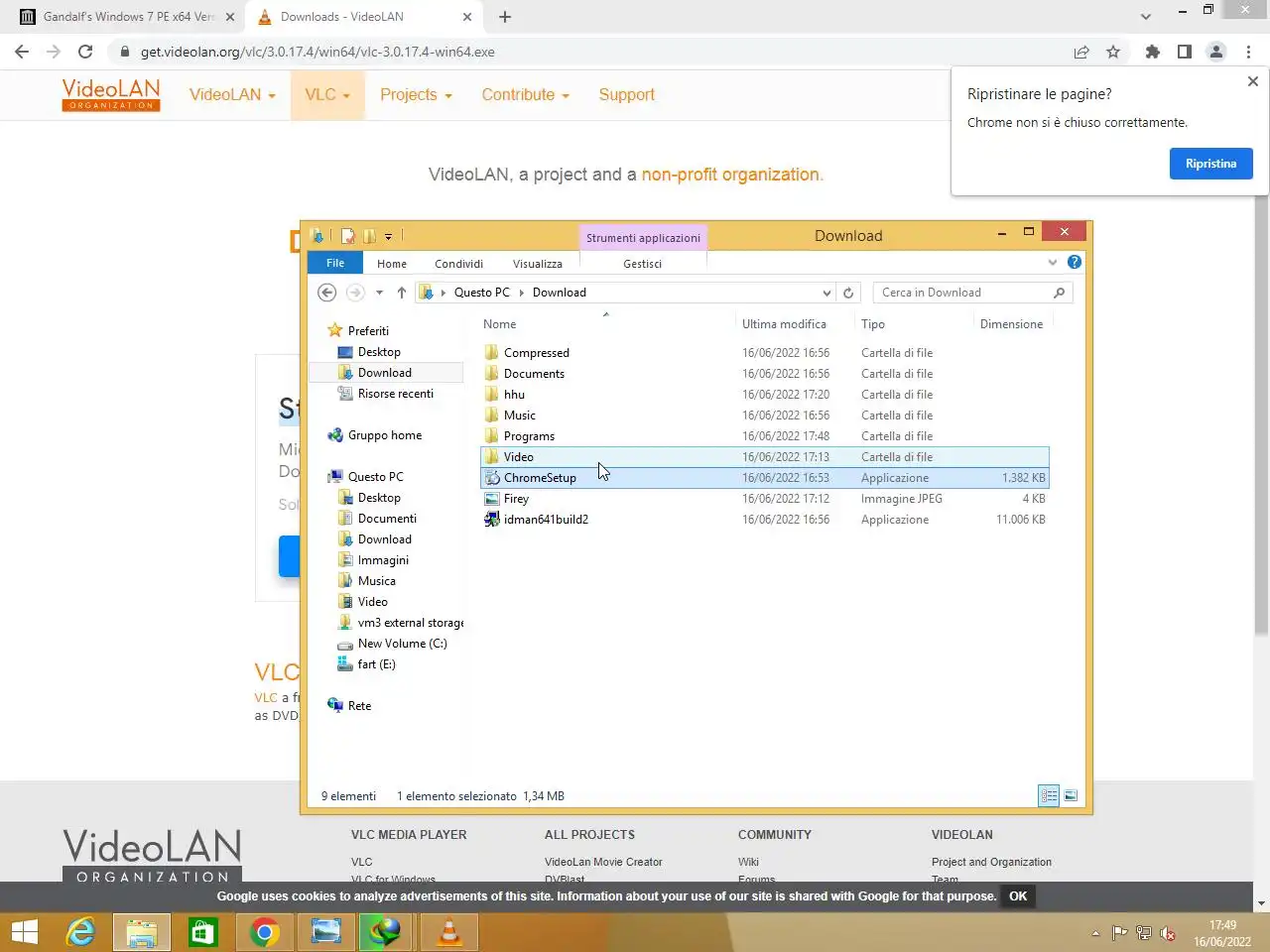The image size is (1270, 952).
Task: Select the Music folder in file list
Action: point(520,416)
